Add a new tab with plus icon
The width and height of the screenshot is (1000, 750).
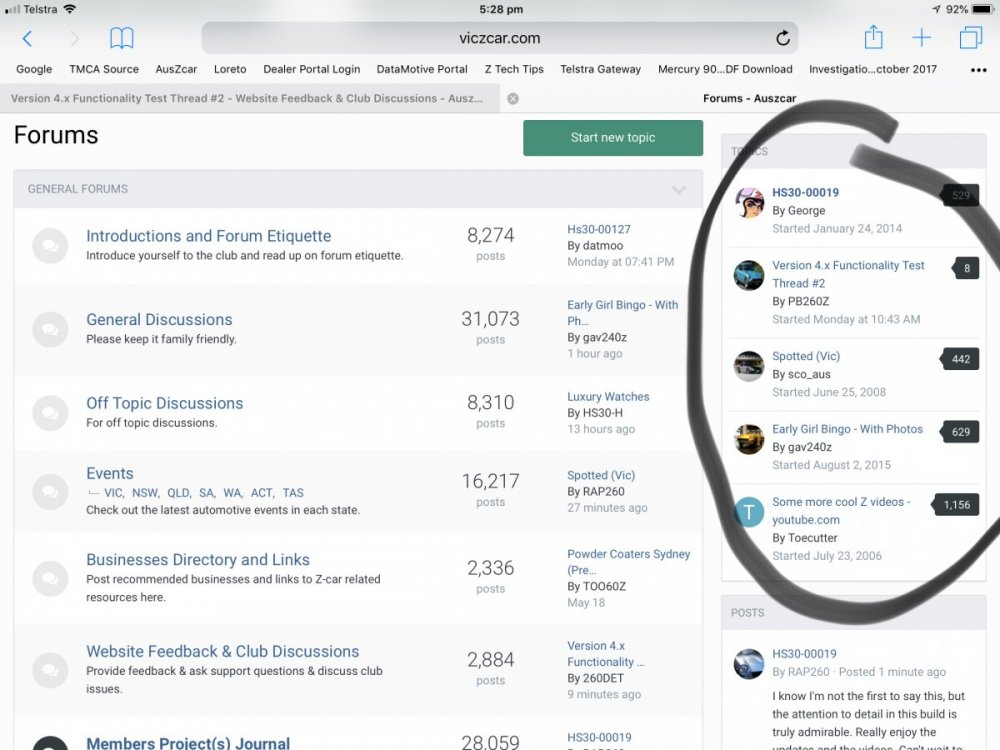[x=921, y=39]
